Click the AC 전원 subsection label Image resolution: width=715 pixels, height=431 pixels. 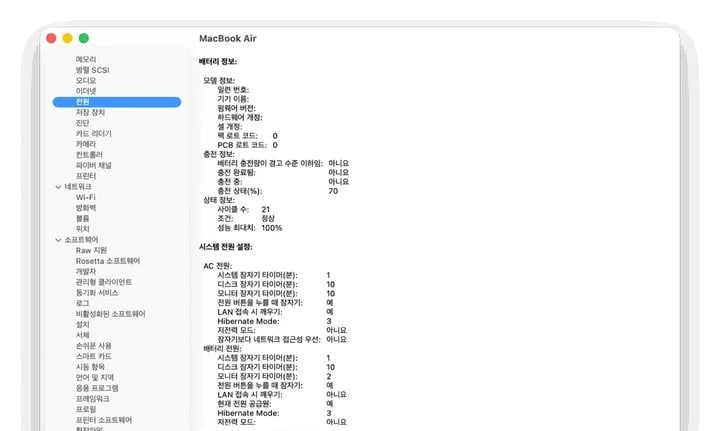coord(218,265)
